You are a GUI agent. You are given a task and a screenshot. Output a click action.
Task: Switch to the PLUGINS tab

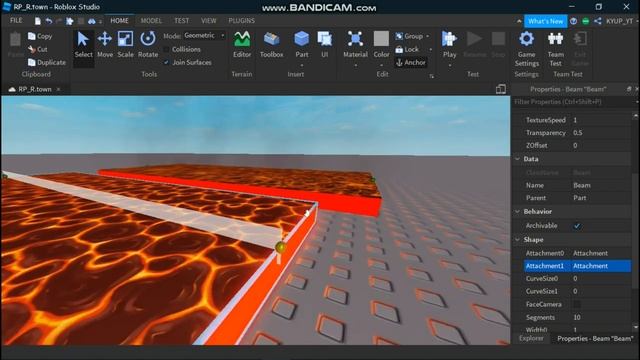click(x=241, y=20)
